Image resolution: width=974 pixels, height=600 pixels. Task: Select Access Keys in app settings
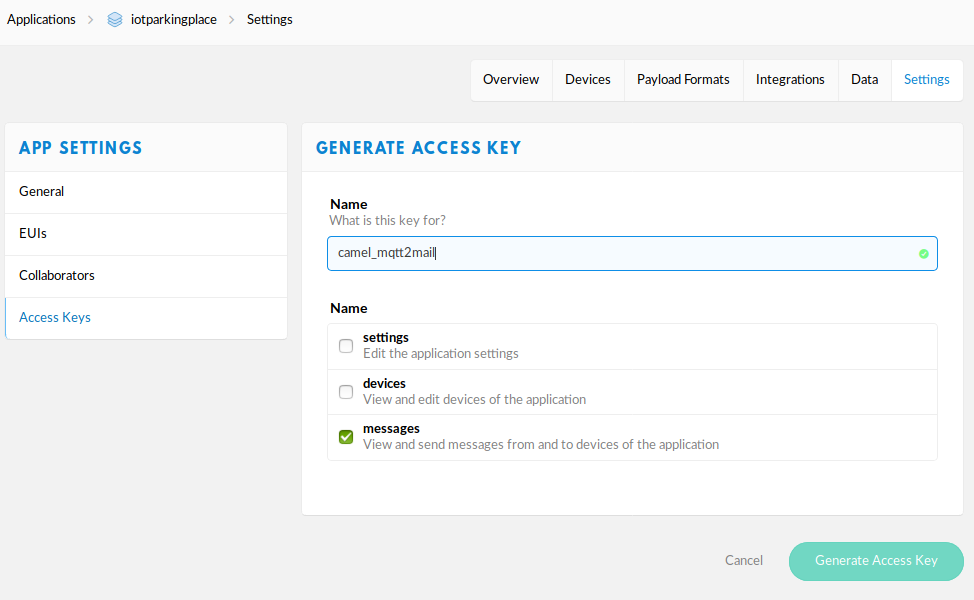[146, 318]
